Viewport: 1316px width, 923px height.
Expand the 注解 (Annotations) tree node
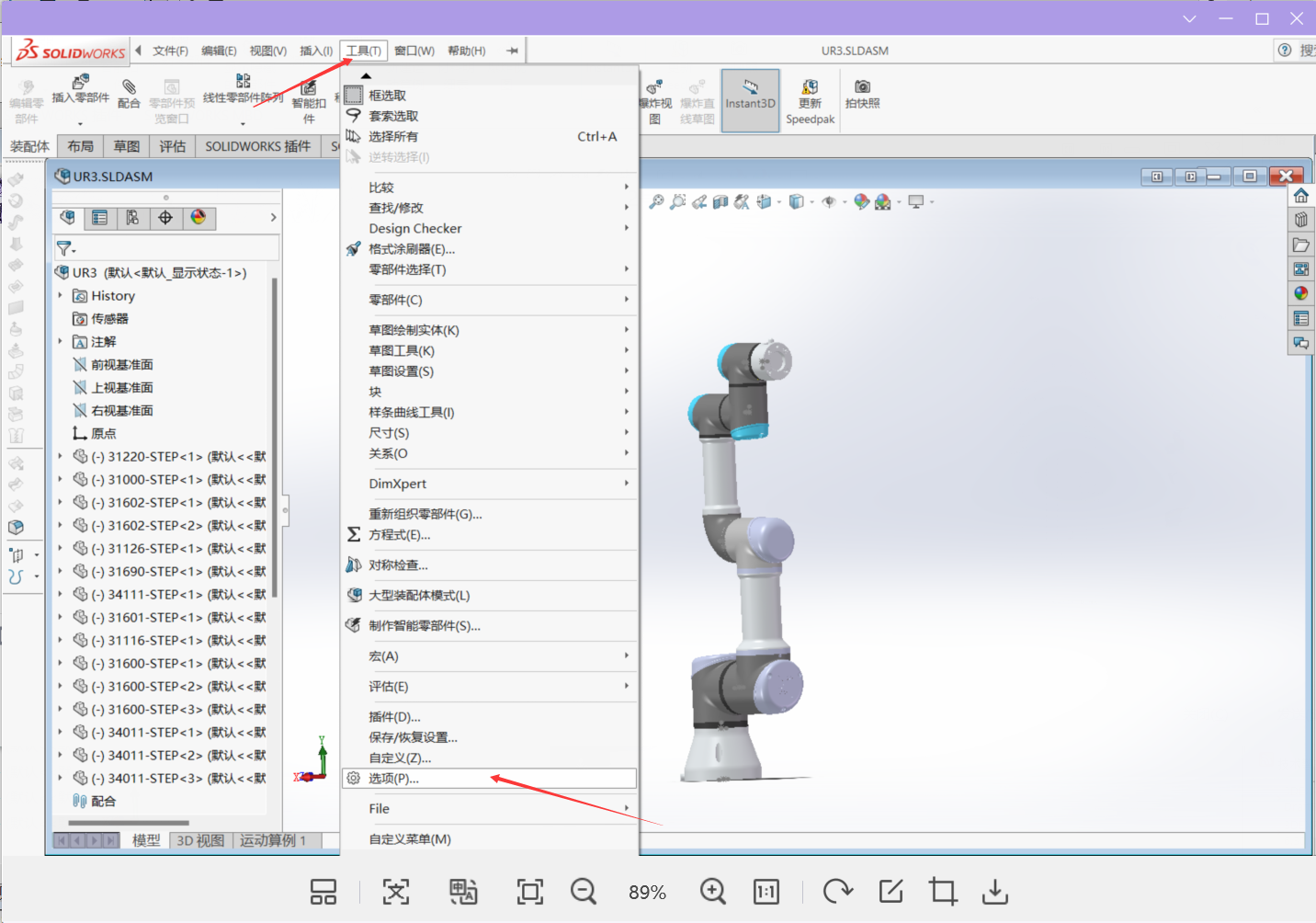point(61,341)
